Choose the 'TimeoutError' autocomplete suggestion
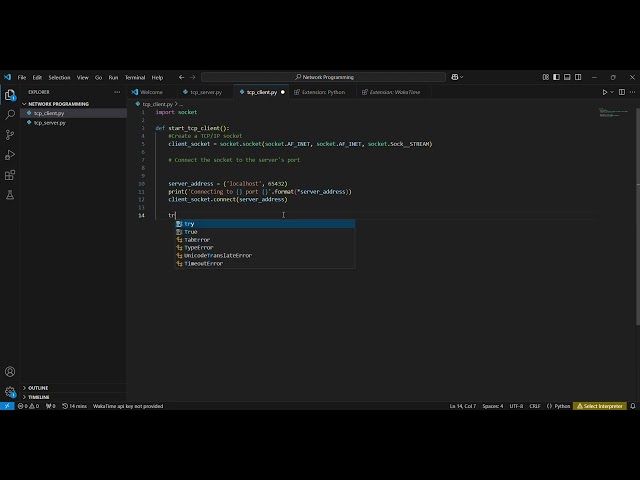 coord(265,264)
